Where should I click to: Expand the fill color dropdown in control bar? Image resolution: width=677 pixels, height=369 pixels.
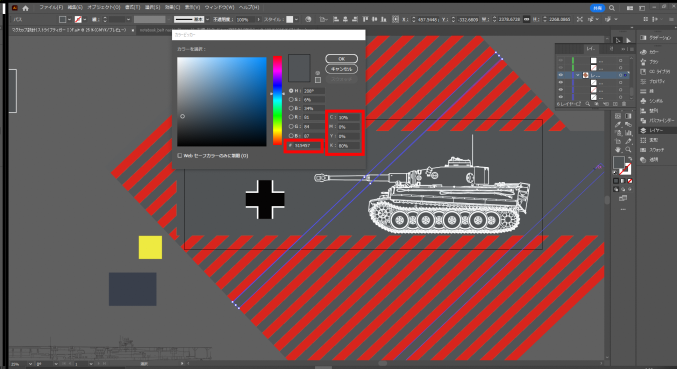pos(69,19)
